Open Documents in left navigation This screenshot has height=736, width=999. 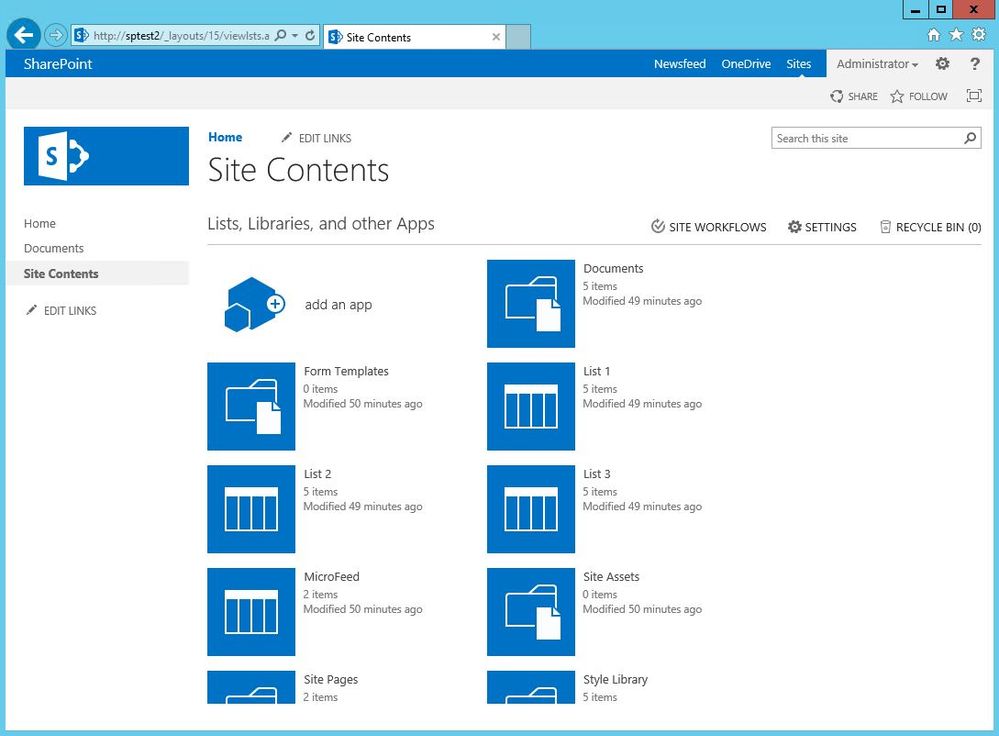[x=54, y=249]
